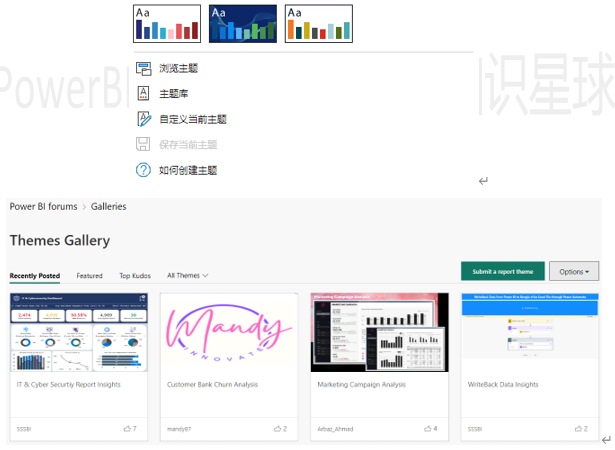Open the 浏览主题 menu entry
The image size is (615, 450).
178,68
